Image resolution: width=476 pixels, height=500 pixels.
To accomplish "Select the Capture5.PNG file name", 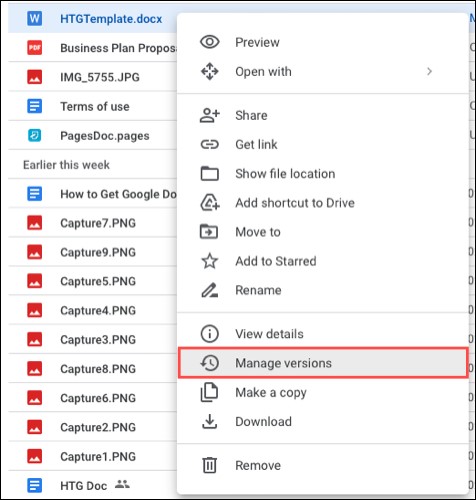I will tap(98, 281).
